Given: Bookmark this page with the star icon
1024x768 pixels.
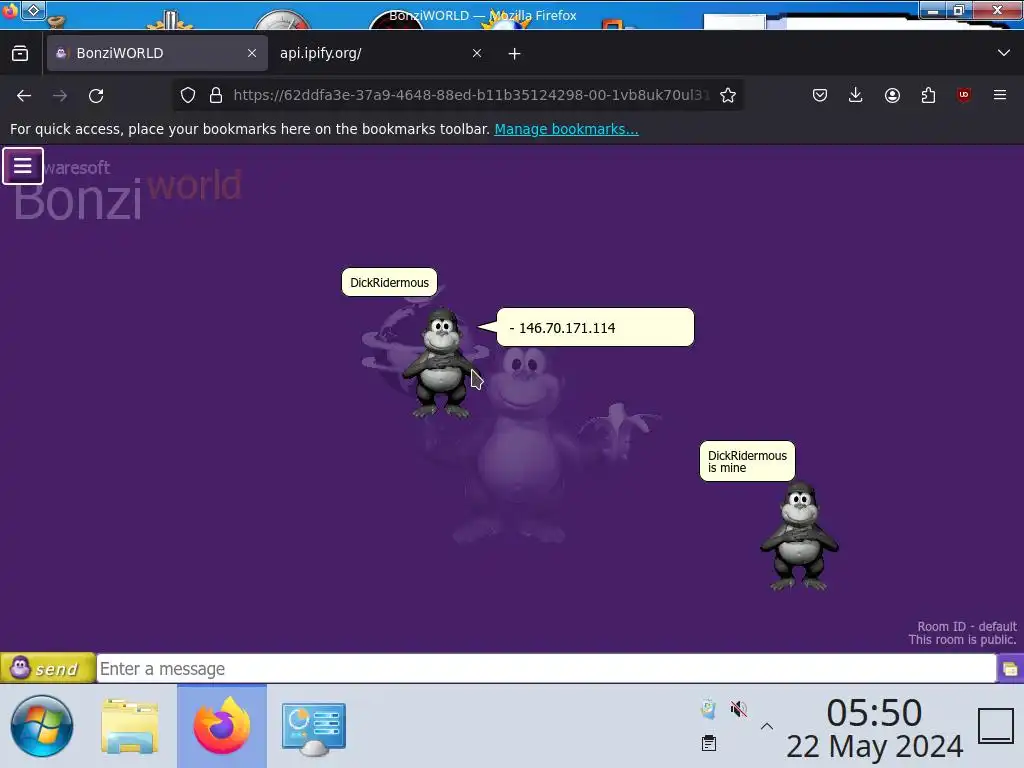Looking at the screenshot, I should [728, 95].
